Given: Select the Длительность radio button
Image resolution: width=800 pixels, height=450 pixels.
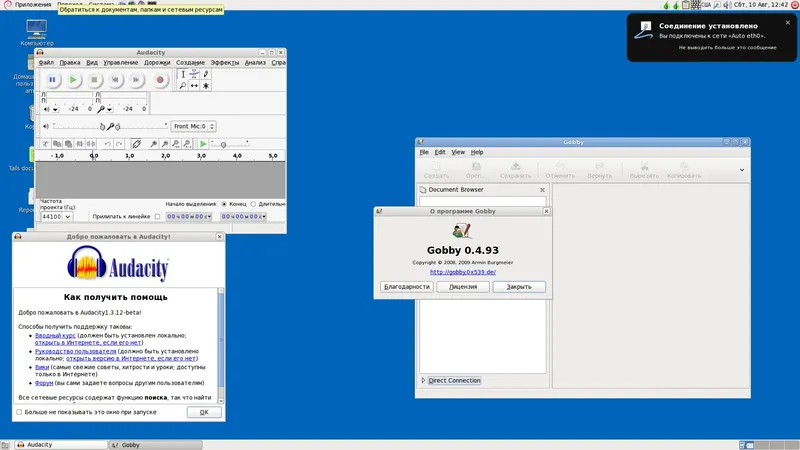Looking at the screenshot, I should (253, 204).
